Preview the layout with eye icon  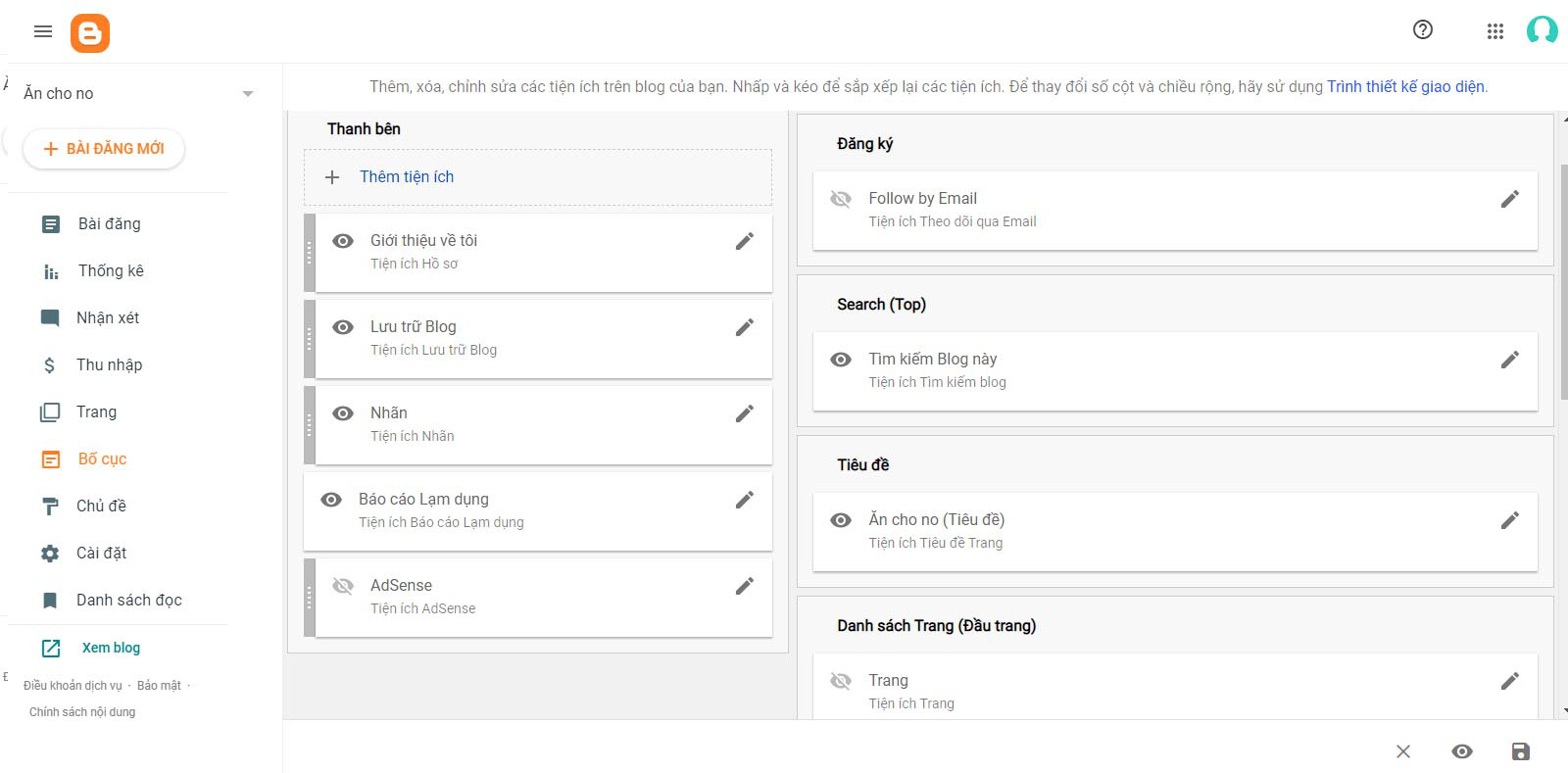coord(1462,751)
